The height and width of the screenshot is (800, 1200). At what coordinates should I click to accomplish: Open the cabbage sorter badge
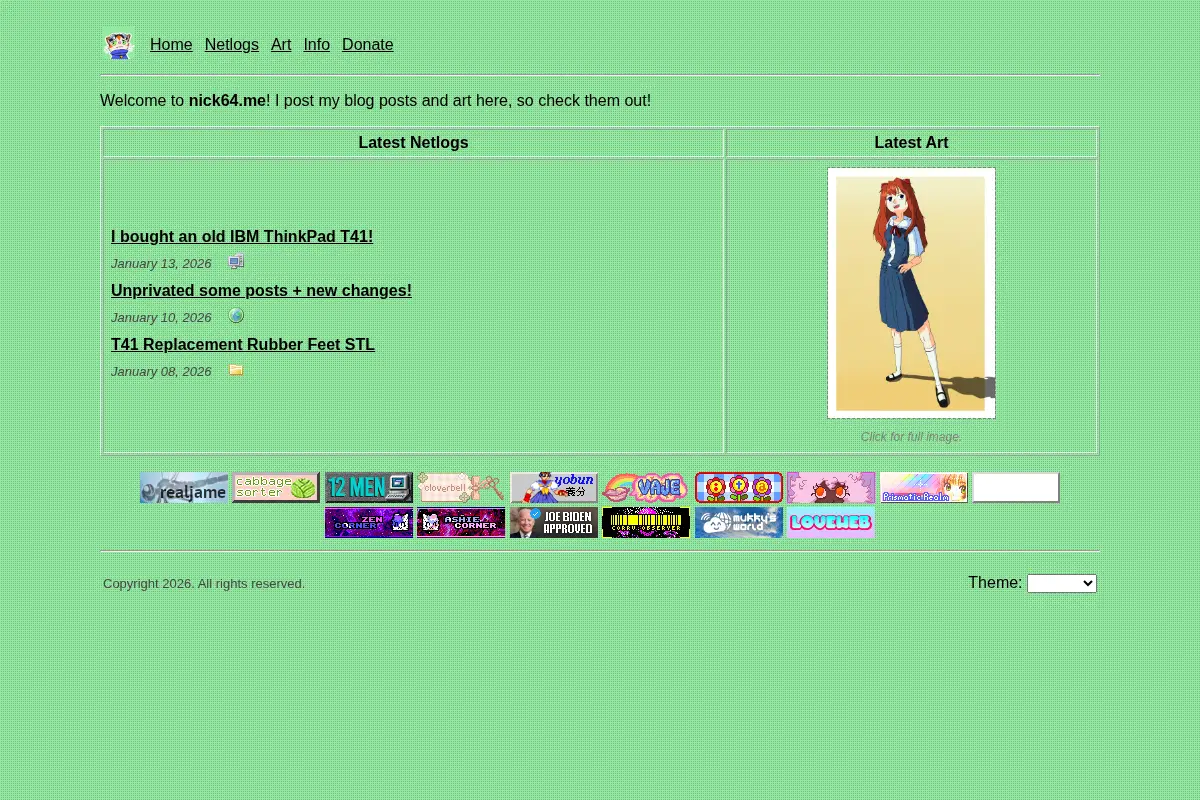pyautogui.click(x=276, y=488)
